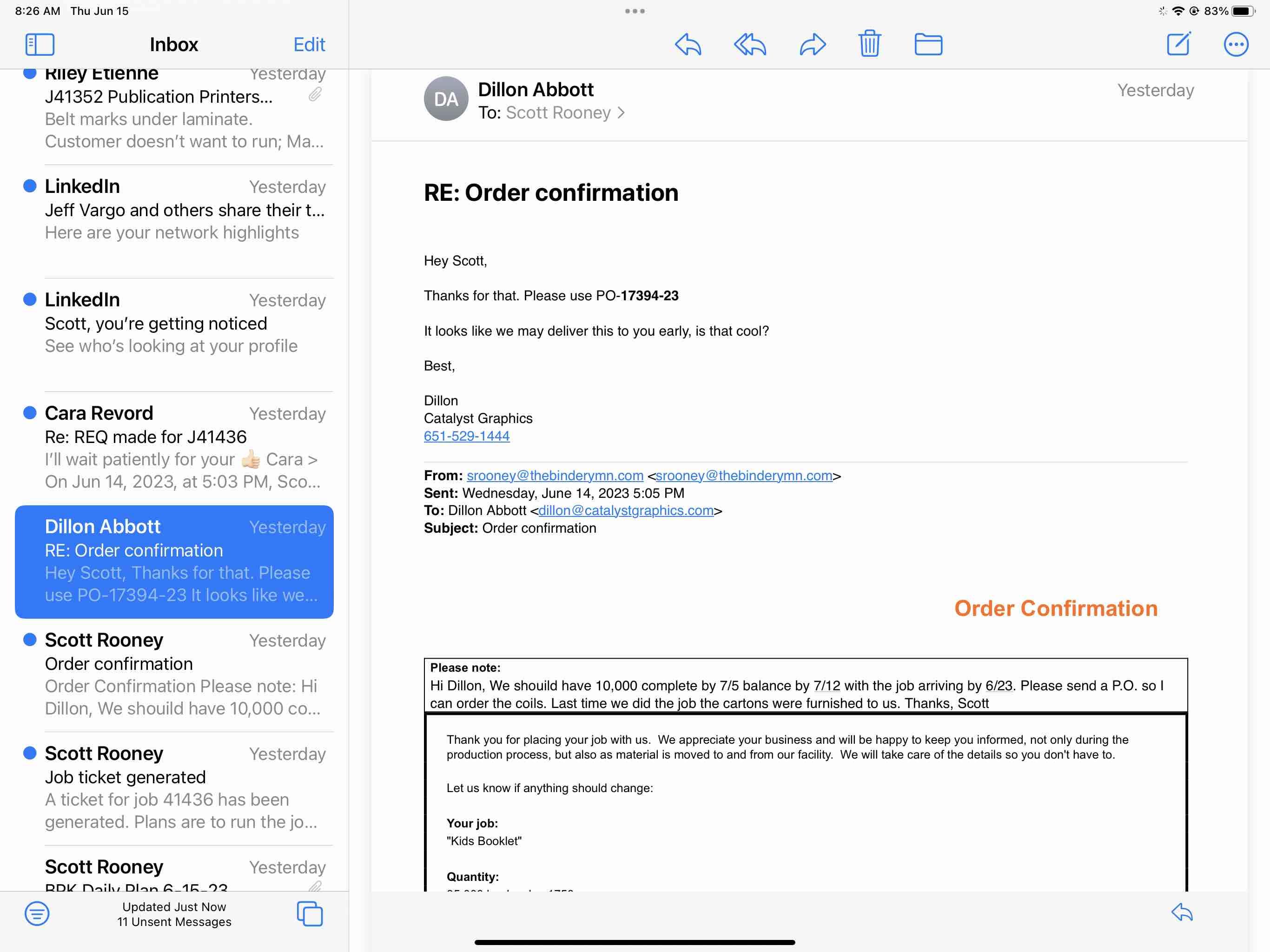1270x952 pixels.
Task: Tap Edit in the Inbox header
Action: pyautogui.click(x=309, y=44)
